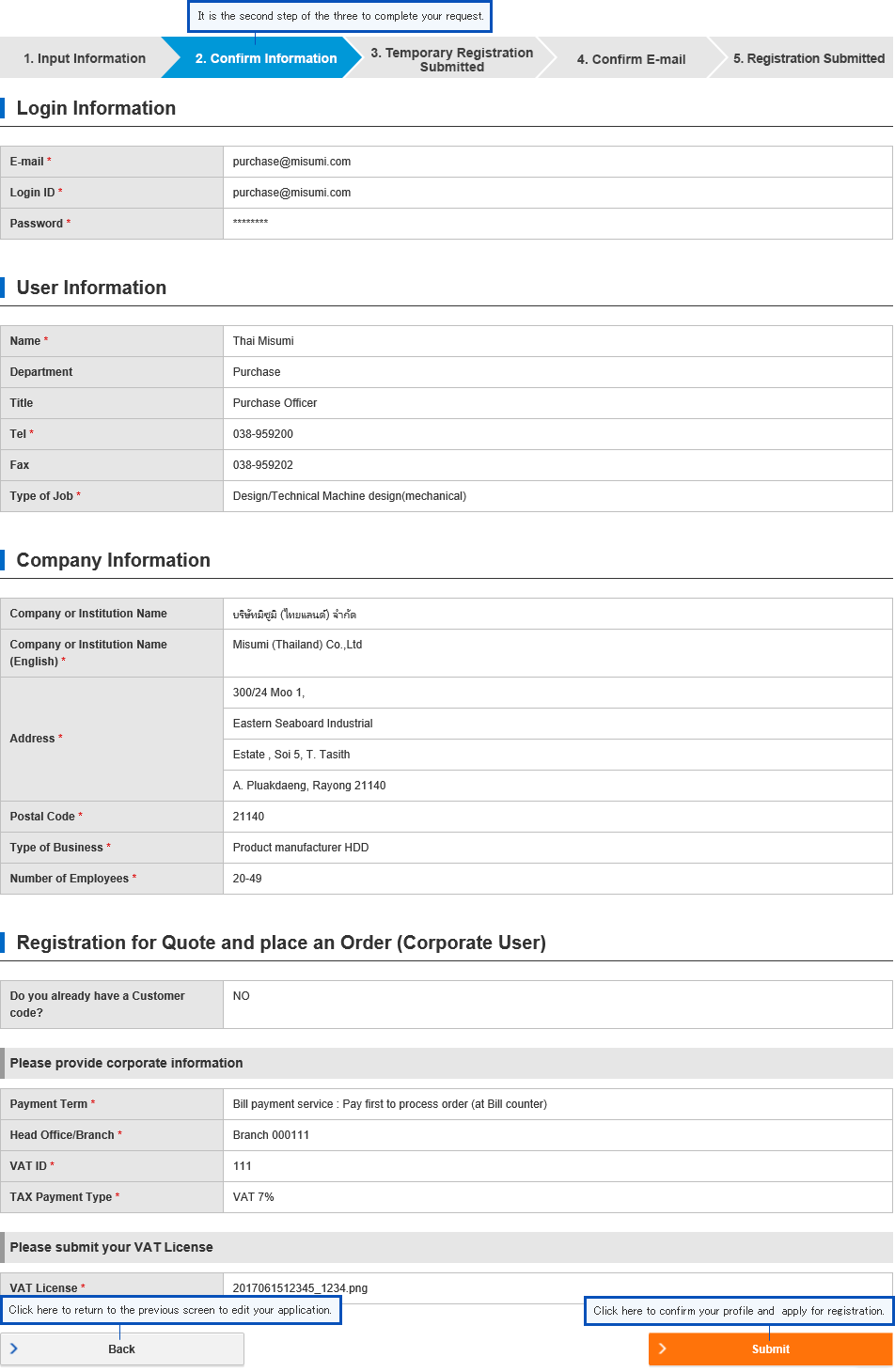Screen dimensions: 895x1372
Task: Click the 'Head Office/Branch' label
Action: coord(62,1135)
